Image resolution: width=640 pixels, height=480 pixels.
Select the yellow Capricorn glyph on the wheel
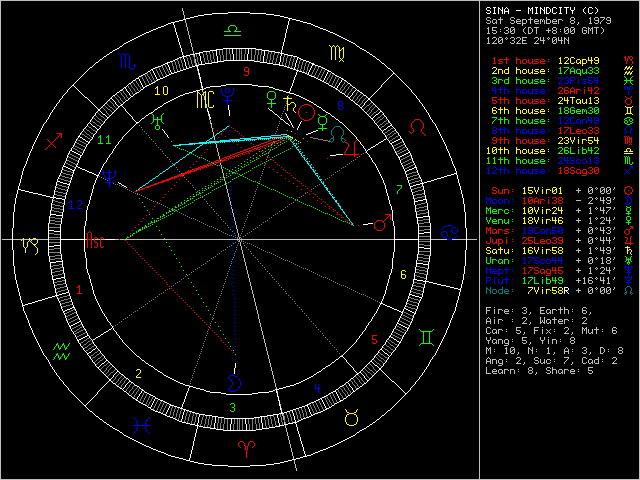point(31,246)
